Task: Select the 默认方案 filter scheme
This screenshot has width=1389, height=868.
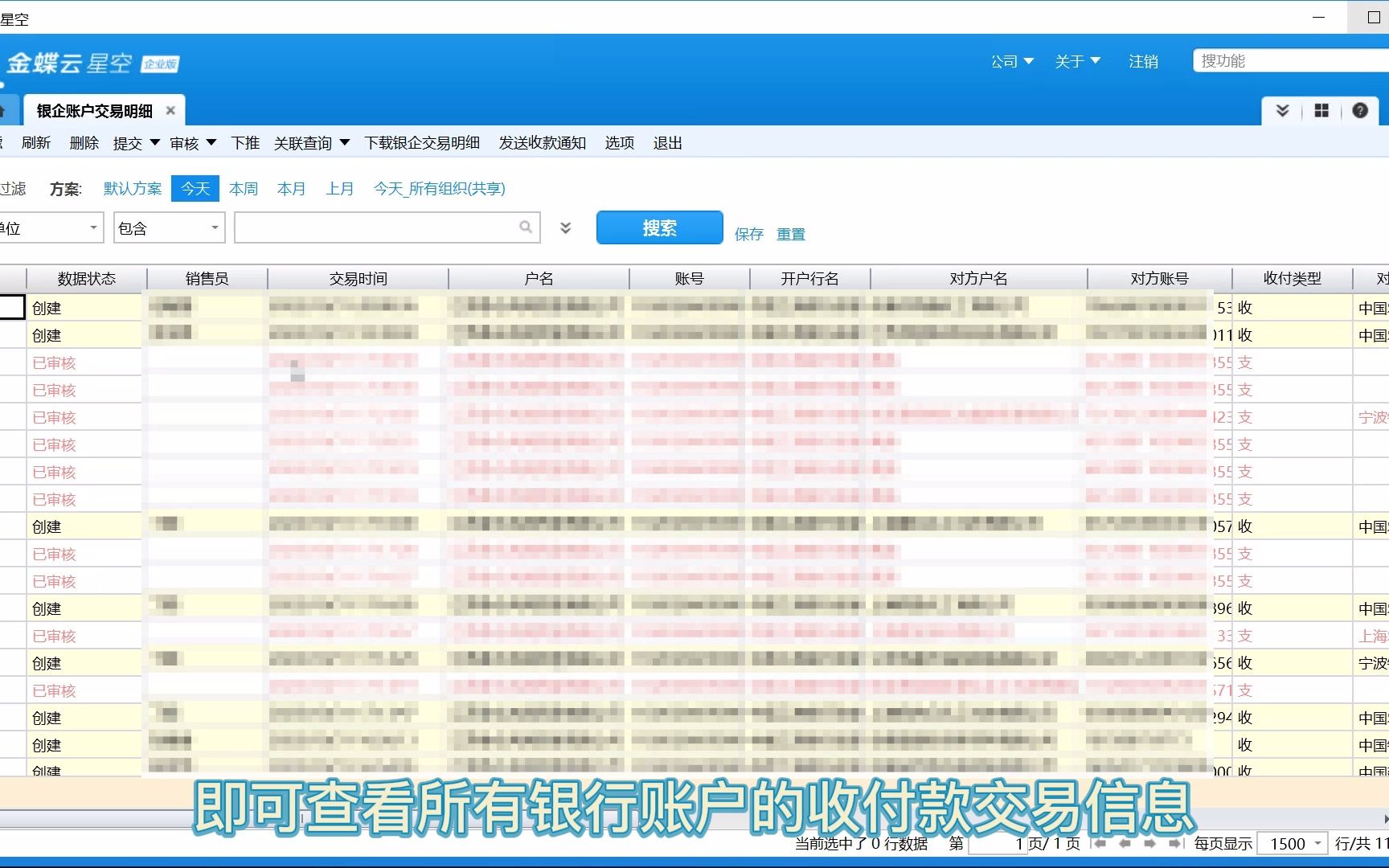Action: tap(133, 189)
